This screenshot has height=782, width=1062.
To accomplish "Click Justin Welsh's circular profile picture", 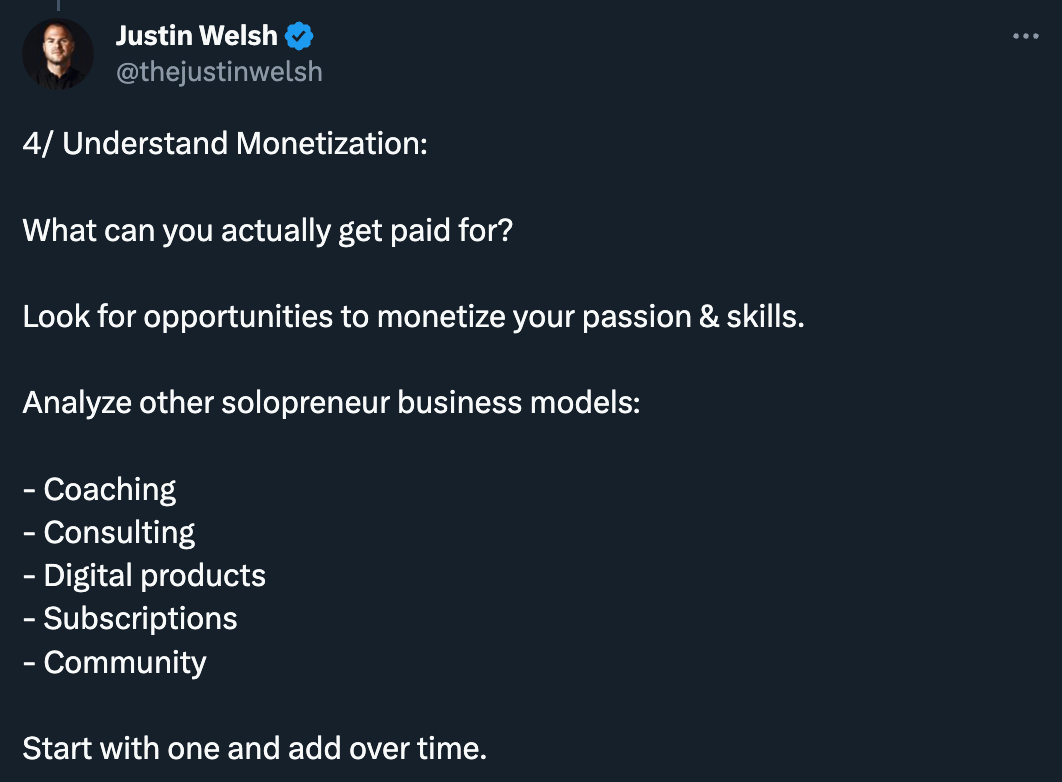I will pos(58,52).
